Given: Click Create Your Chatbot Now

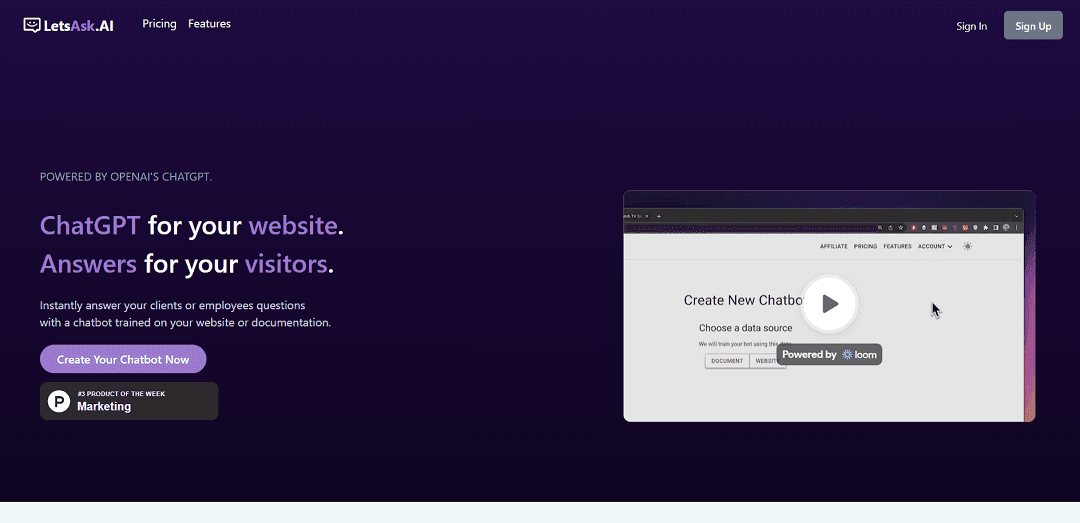Looking at the screenshot, I should click(x=123, y=359).
